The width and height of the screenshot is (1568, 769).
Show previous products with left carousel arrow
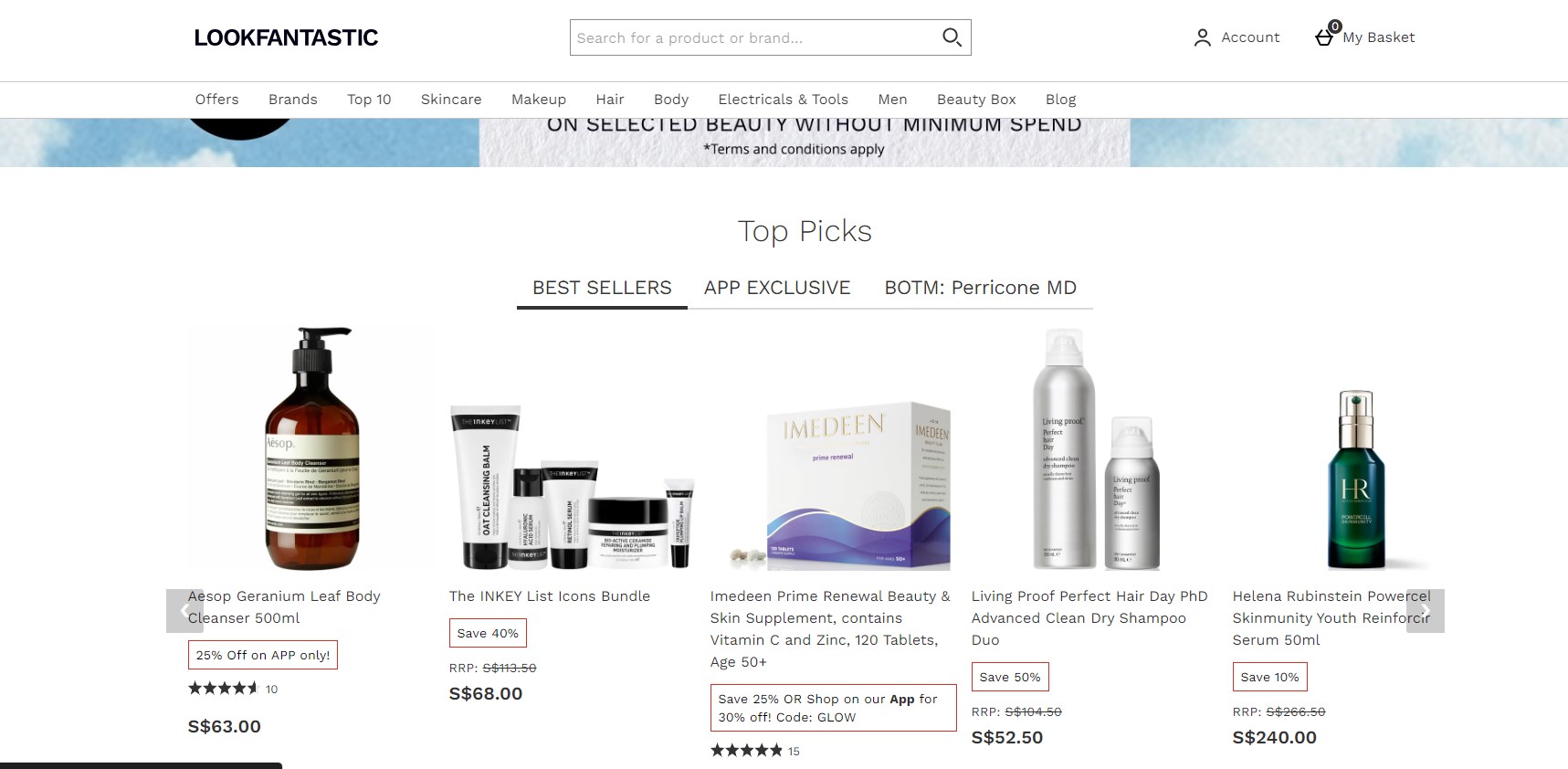[184, 611]
